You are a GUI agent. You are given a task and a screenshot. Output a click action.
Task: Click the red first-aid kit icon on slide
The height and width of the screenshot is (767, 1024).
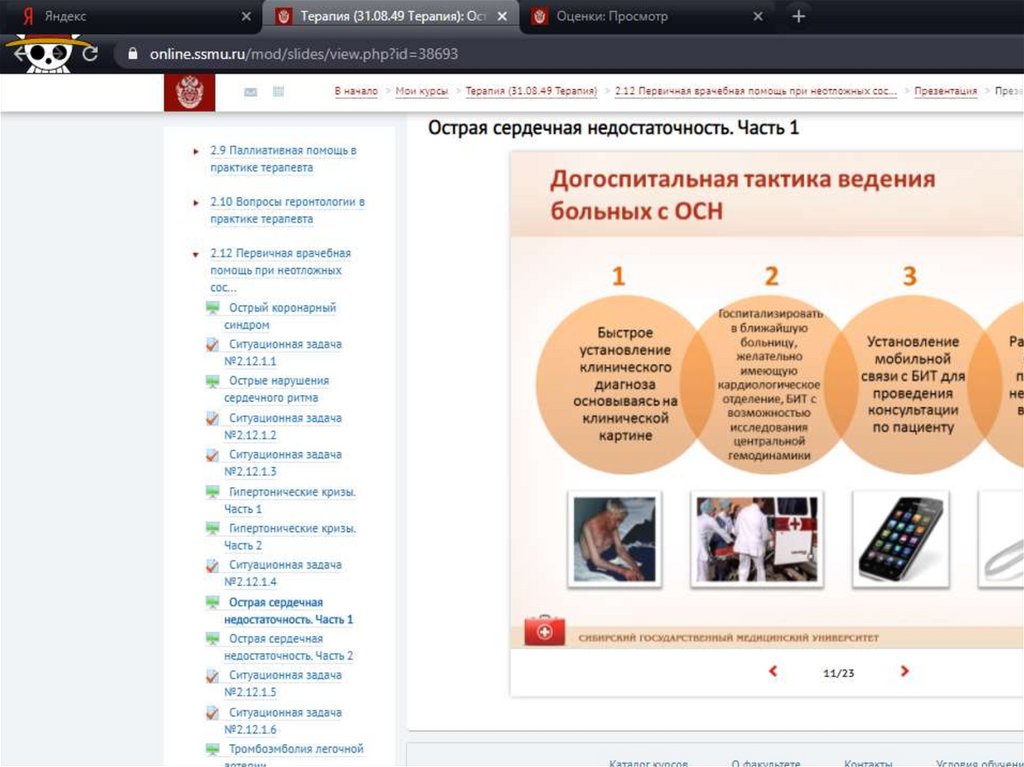pyautogui.click(x=544, y=630)
